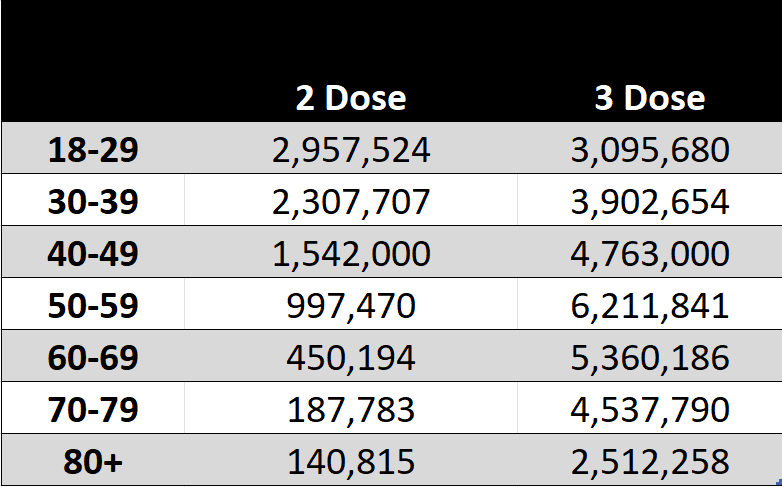Click the 80+ age group row label
Screen dimensions: 782x487
pyautogui.click(x=93, y=461)
